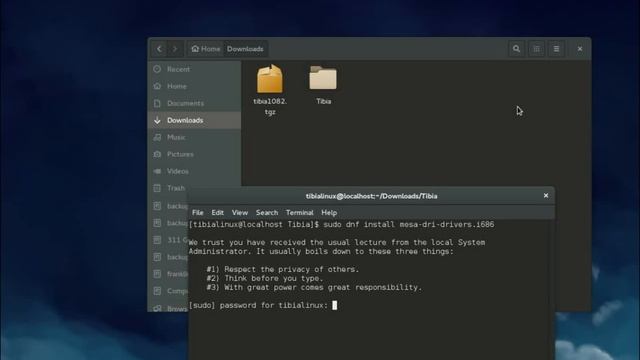Open Music in the sidebar

194,138
